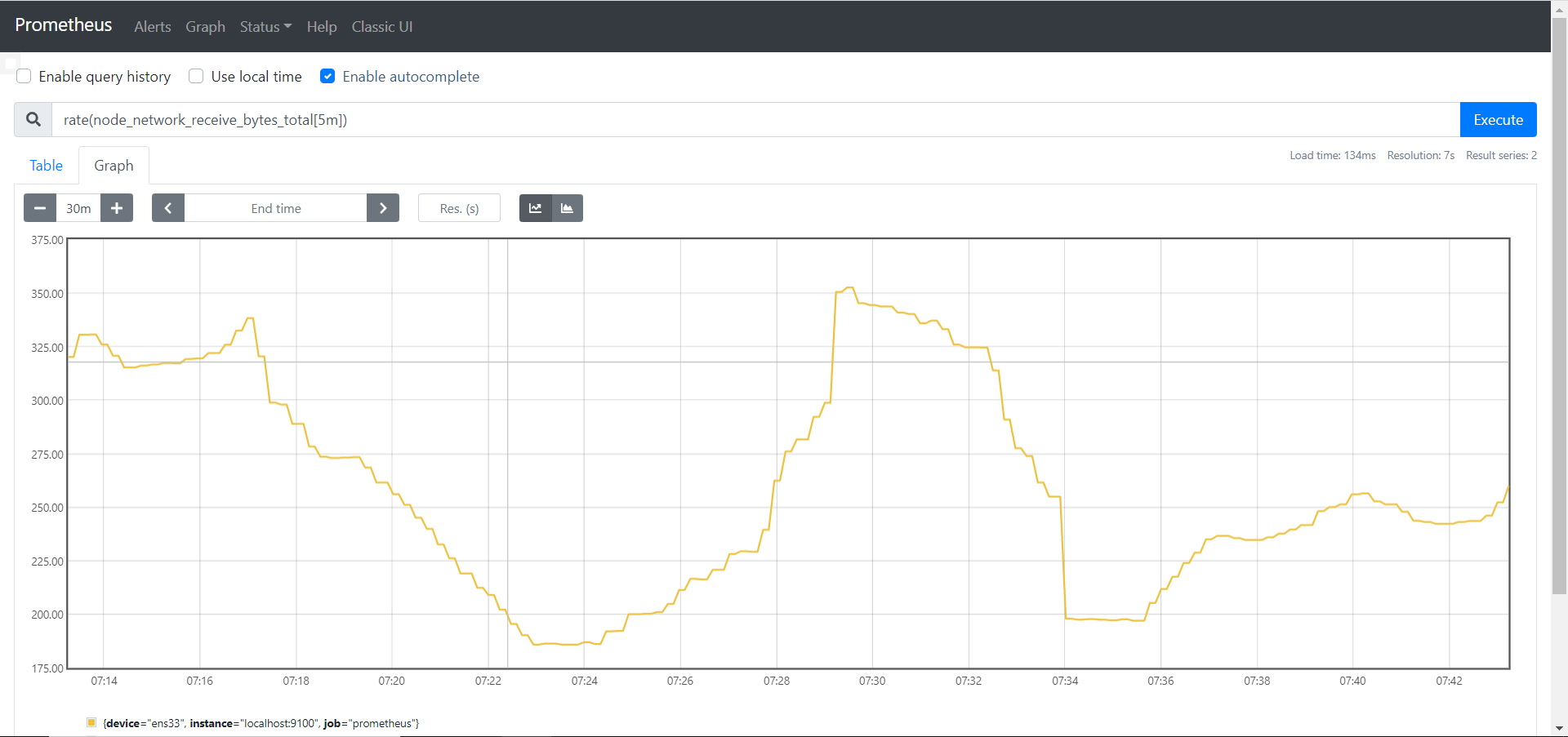The width and height of the screenshot is (1568, 737).
Task: Click the search magnifier icon
Action: (x=33, y=119)
